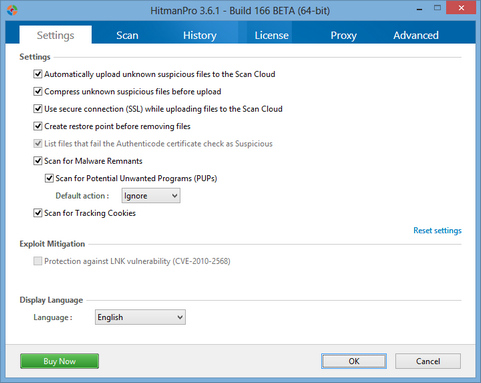Uncheck Scan for Malware Remnants
Screen dimensions: 481x383
coord(38,161)
